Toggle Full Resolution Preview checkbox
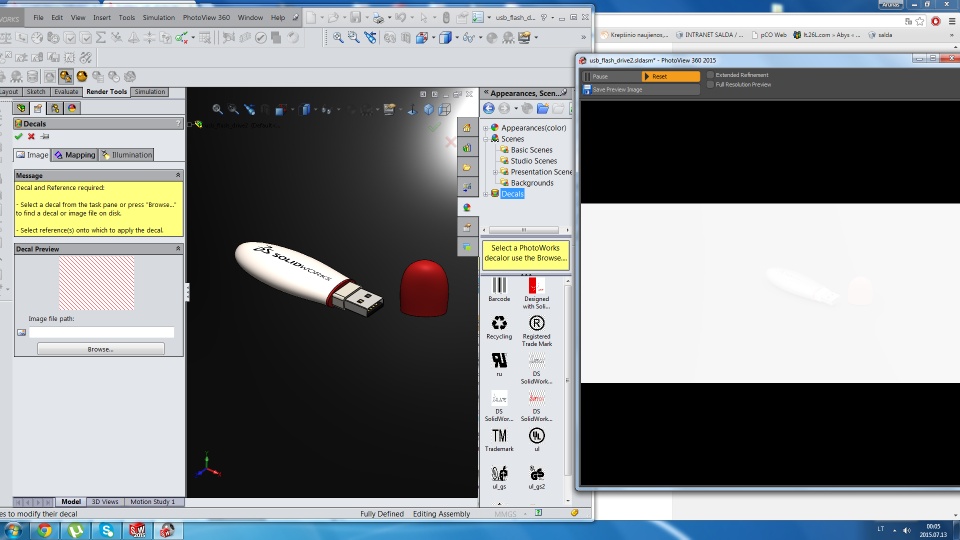The height and width of the screenshot is (540, 960). click(710, 84)
